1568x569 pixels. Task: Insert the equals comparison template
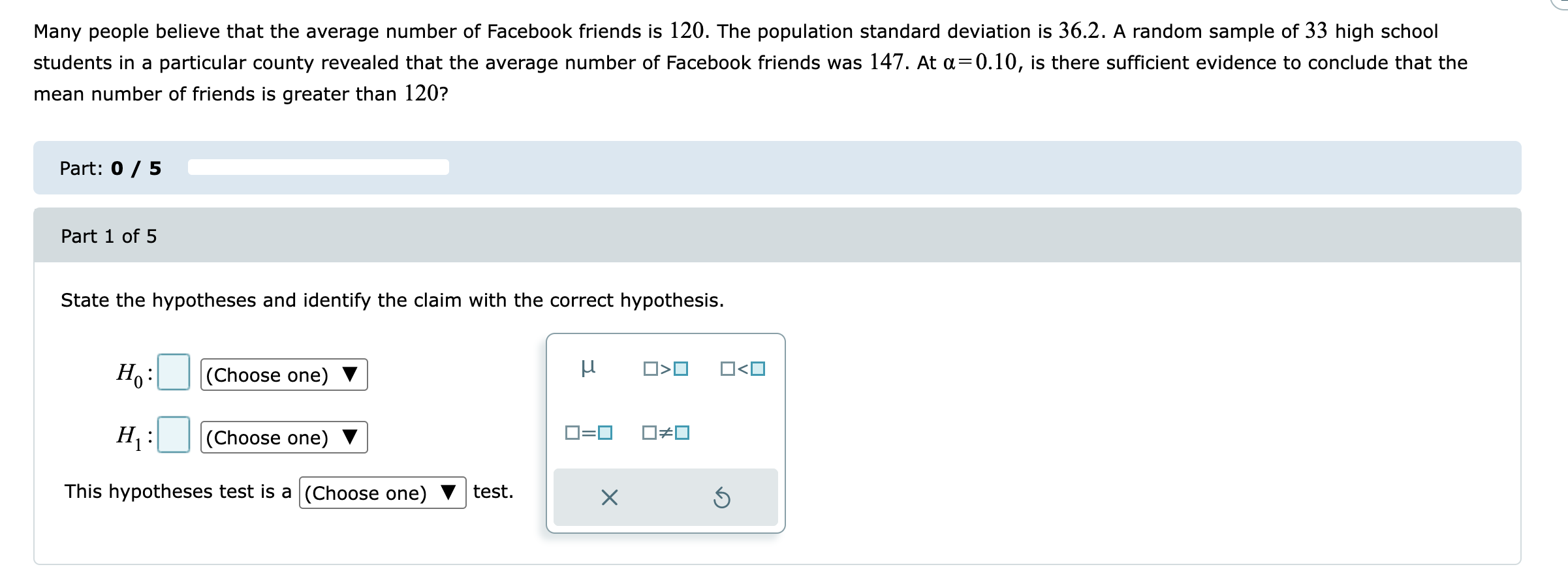pyautogui.click(x=588, y=431)
